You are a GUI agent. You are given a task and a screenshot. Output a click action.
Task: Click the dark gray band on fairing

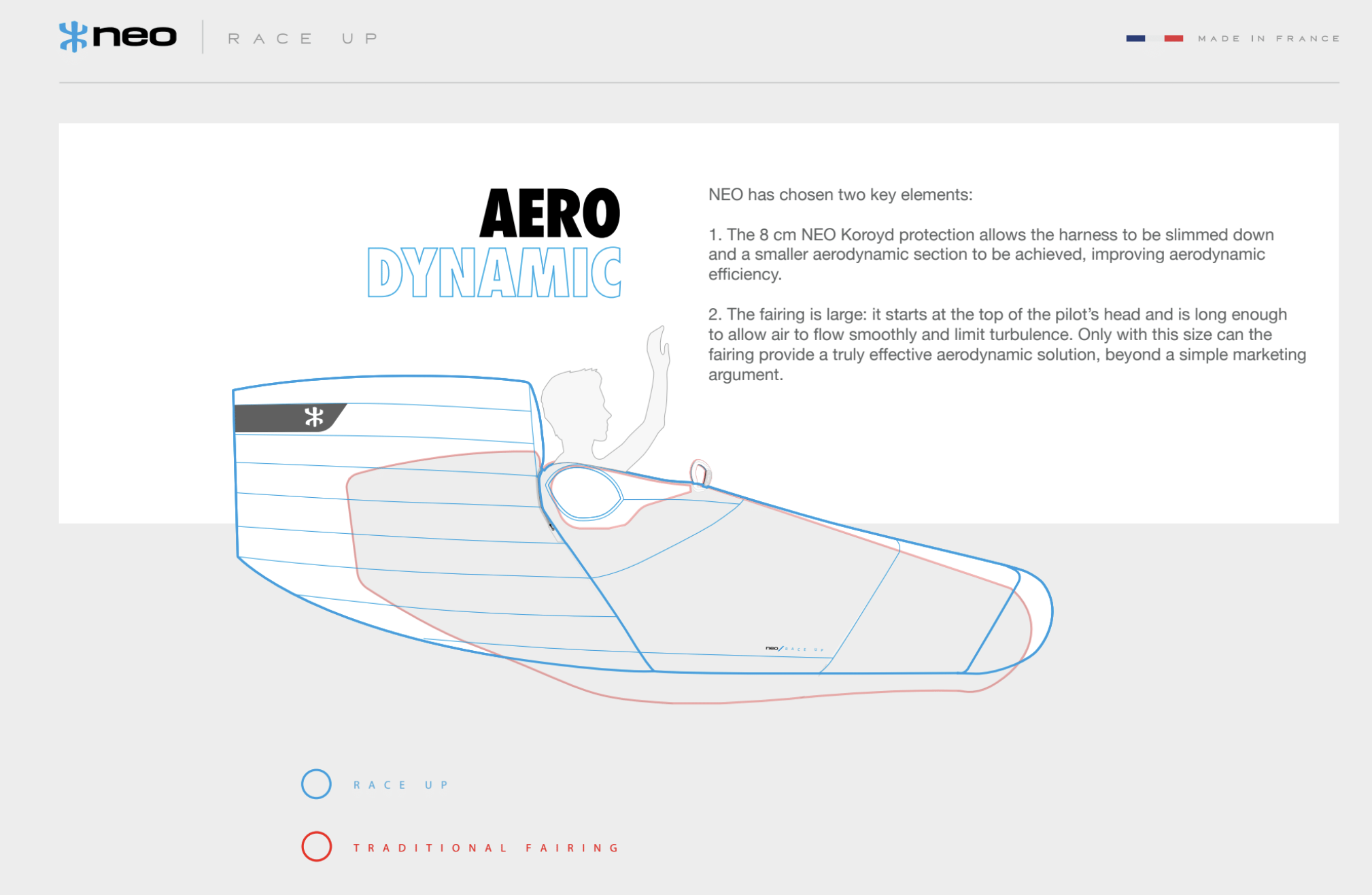click(x=272, y=418)
